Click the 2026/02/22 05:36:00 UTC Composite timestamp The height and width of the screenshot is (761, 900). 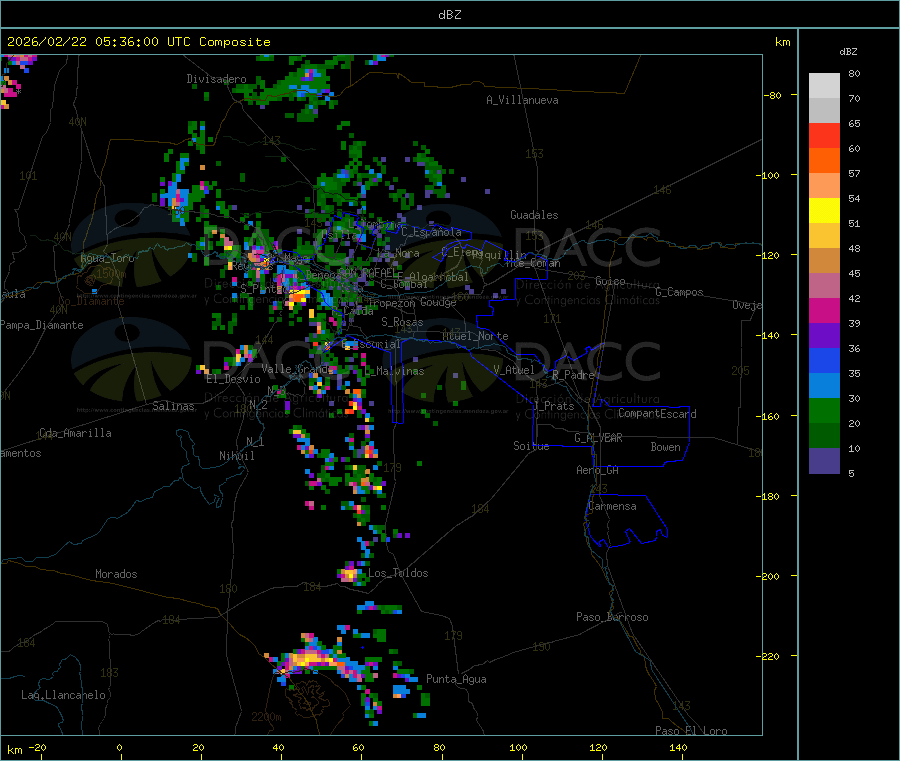(x=138, y=42)
